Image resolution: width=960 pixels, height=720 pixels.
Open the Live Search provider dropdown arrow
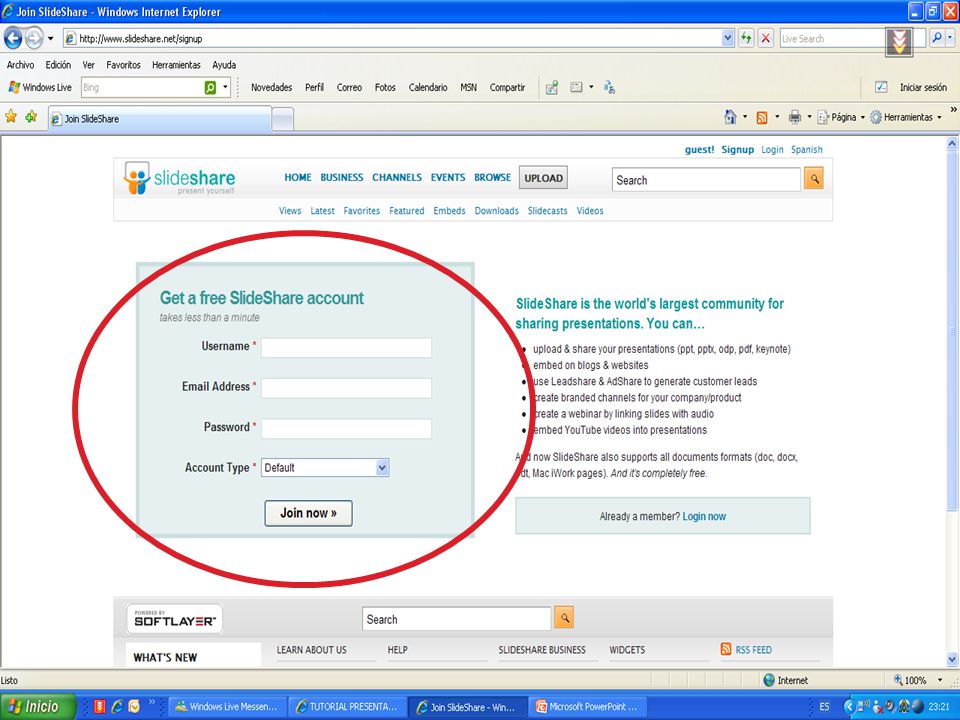pos(950,38)
